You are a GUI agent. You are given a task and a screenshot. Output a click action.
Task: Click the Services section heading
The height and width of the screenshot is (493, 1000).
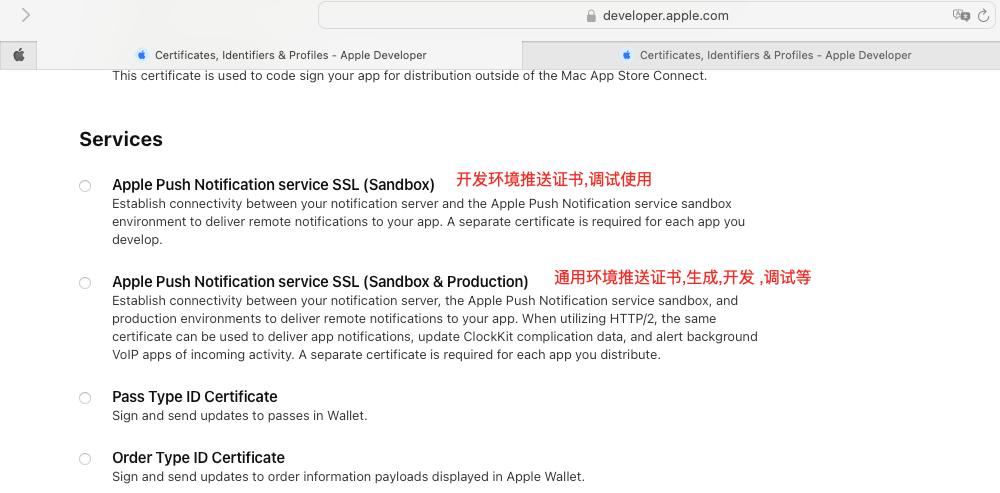pyautogui.click(x=121, y=139)
